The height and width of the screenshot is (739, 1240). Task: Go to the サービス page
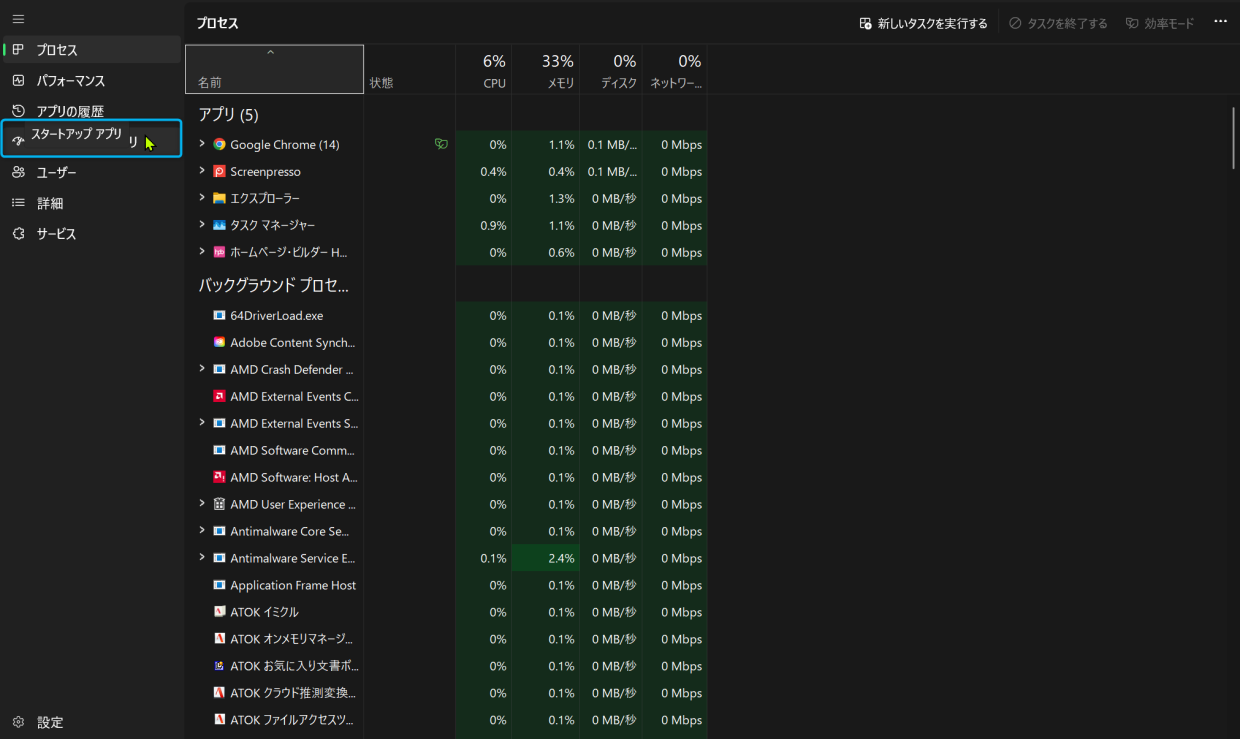coord(56,234)
